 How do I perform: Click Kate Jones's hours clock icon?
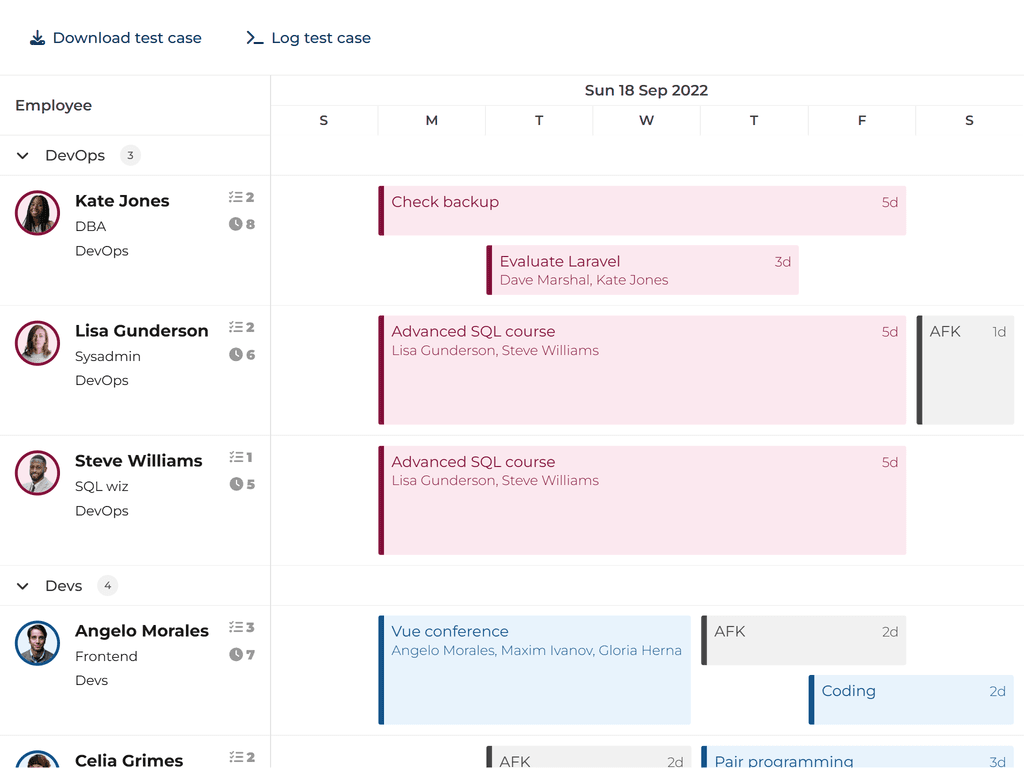(236, 224)
